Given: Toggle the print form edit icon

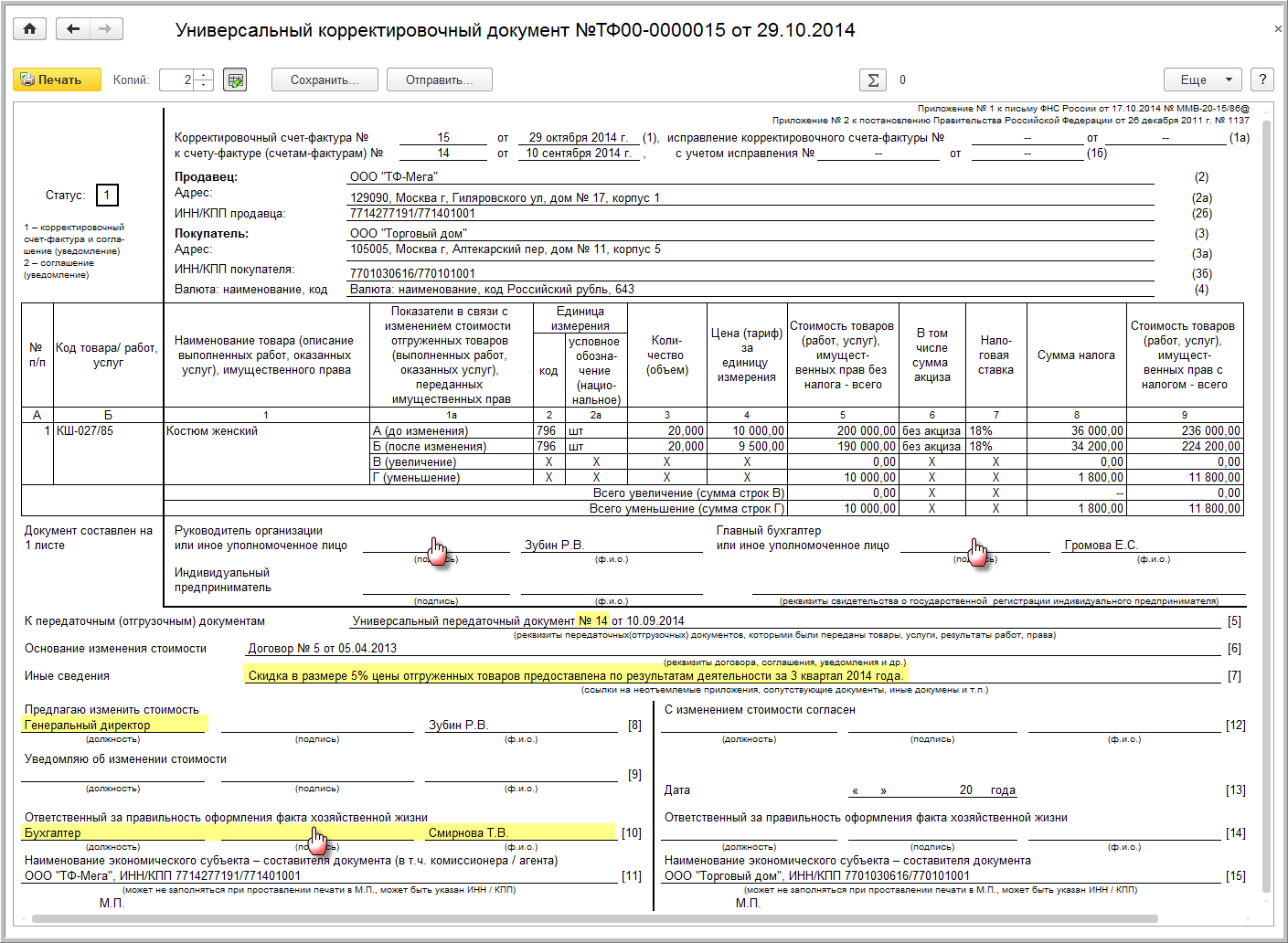Looking at the screenshot, I should pos(235,79).
